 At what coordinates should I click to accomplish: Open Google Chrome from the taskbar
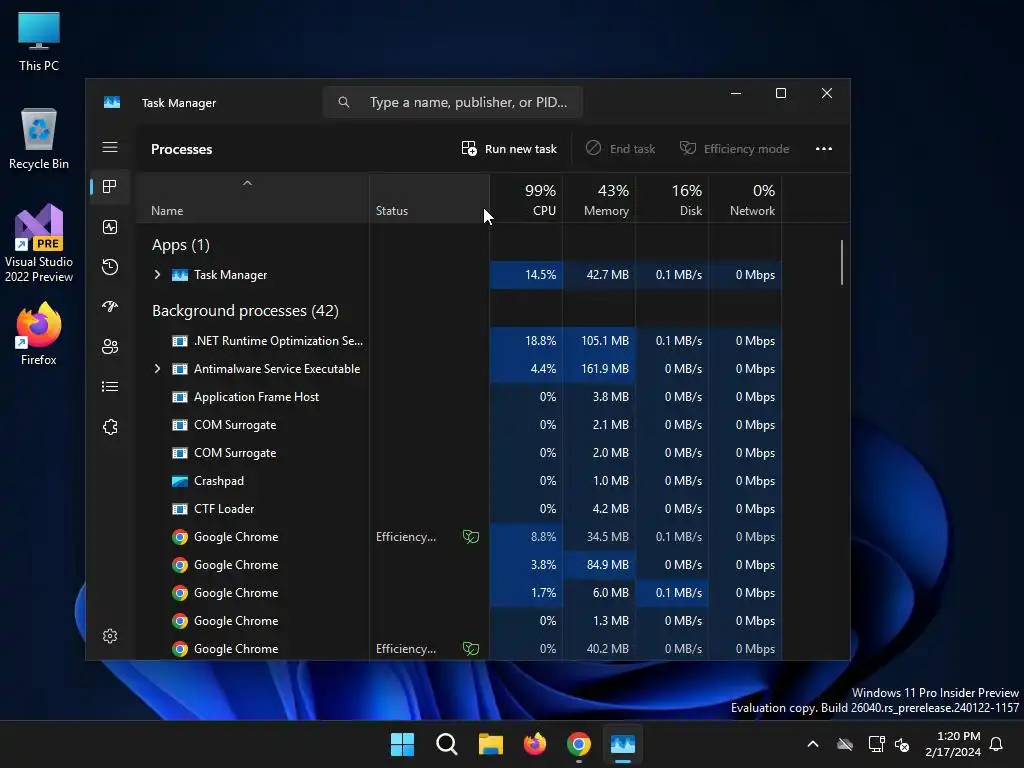(x=579, y=744)
